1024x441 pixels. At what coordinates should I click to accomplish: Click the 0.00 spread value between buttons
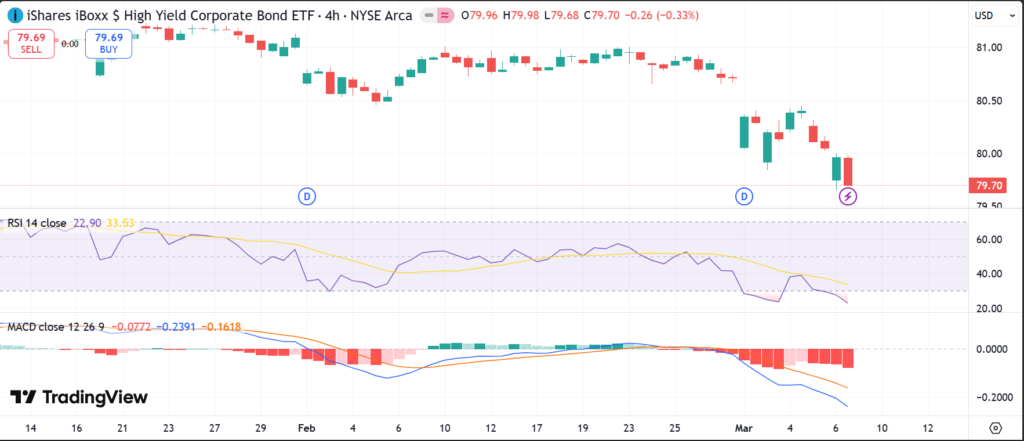click(70, 44)
